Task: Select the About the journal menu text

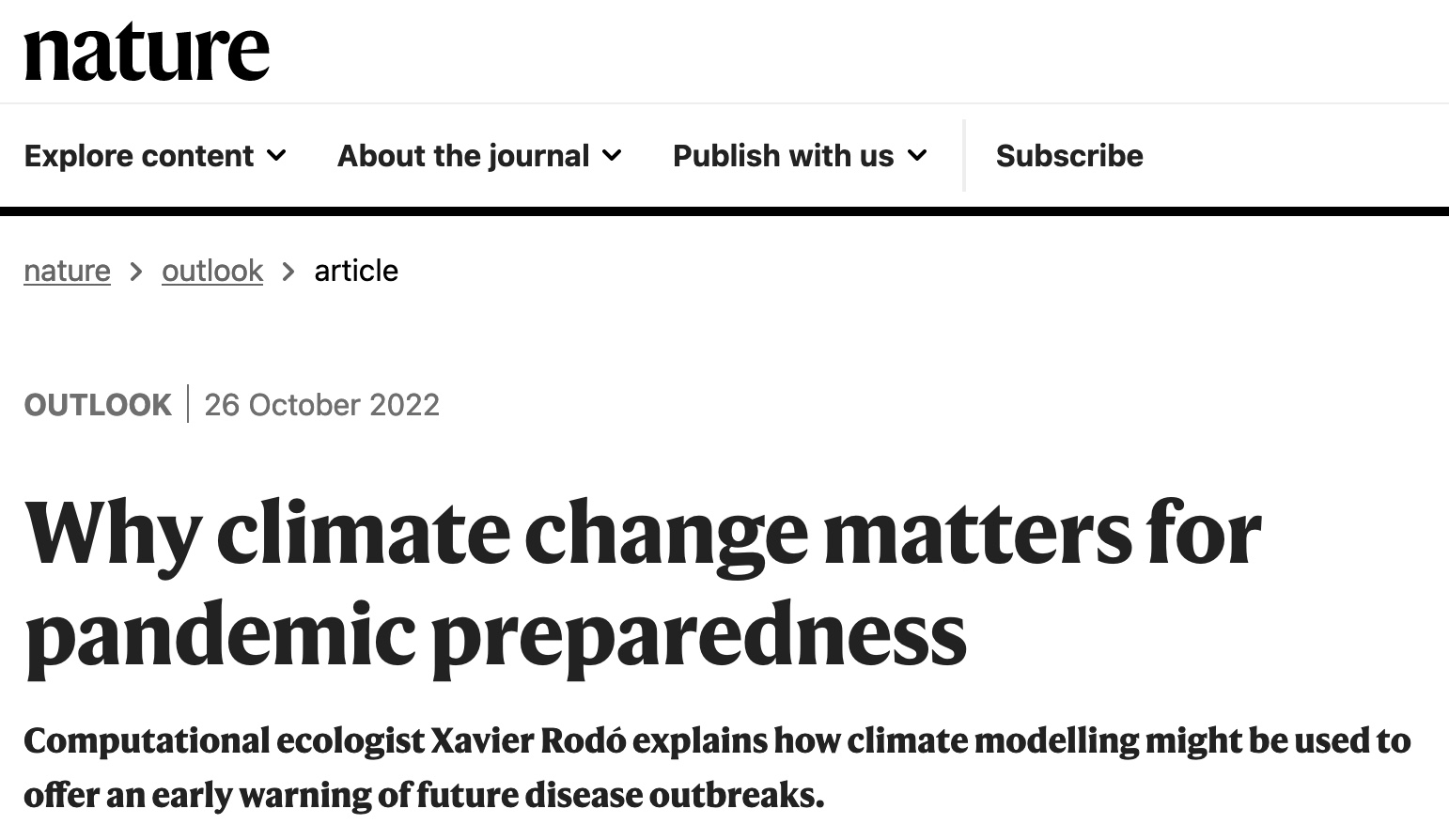Action: click(x=463, y=155)
